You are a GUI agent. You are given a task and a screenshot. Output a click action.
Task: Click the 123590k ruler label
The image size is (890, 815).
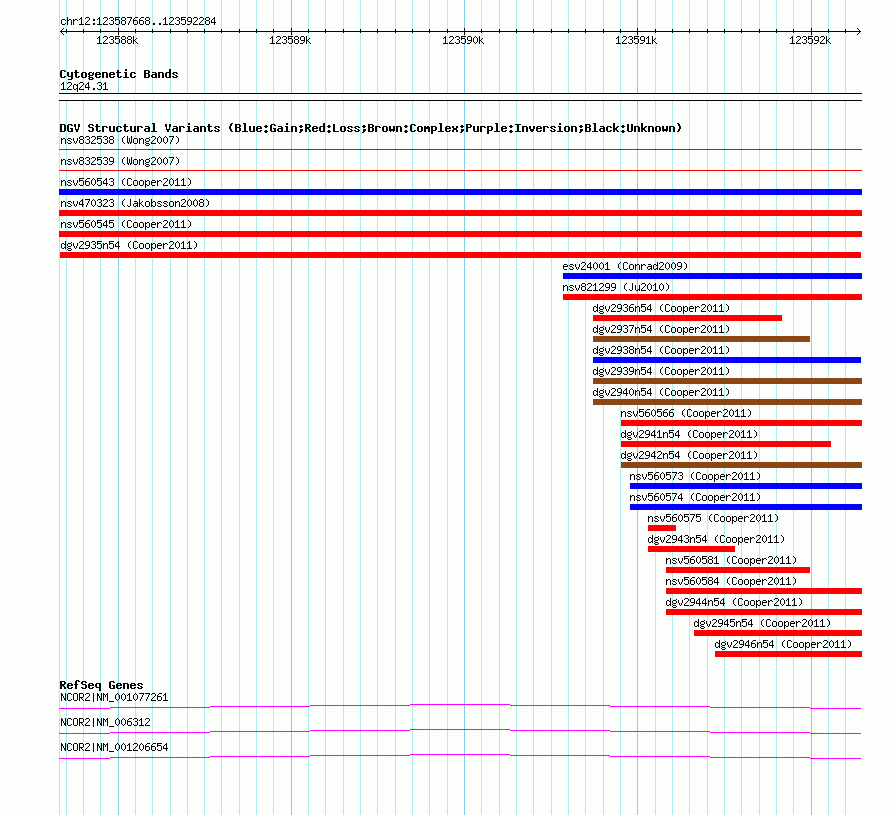click(463, 40)
